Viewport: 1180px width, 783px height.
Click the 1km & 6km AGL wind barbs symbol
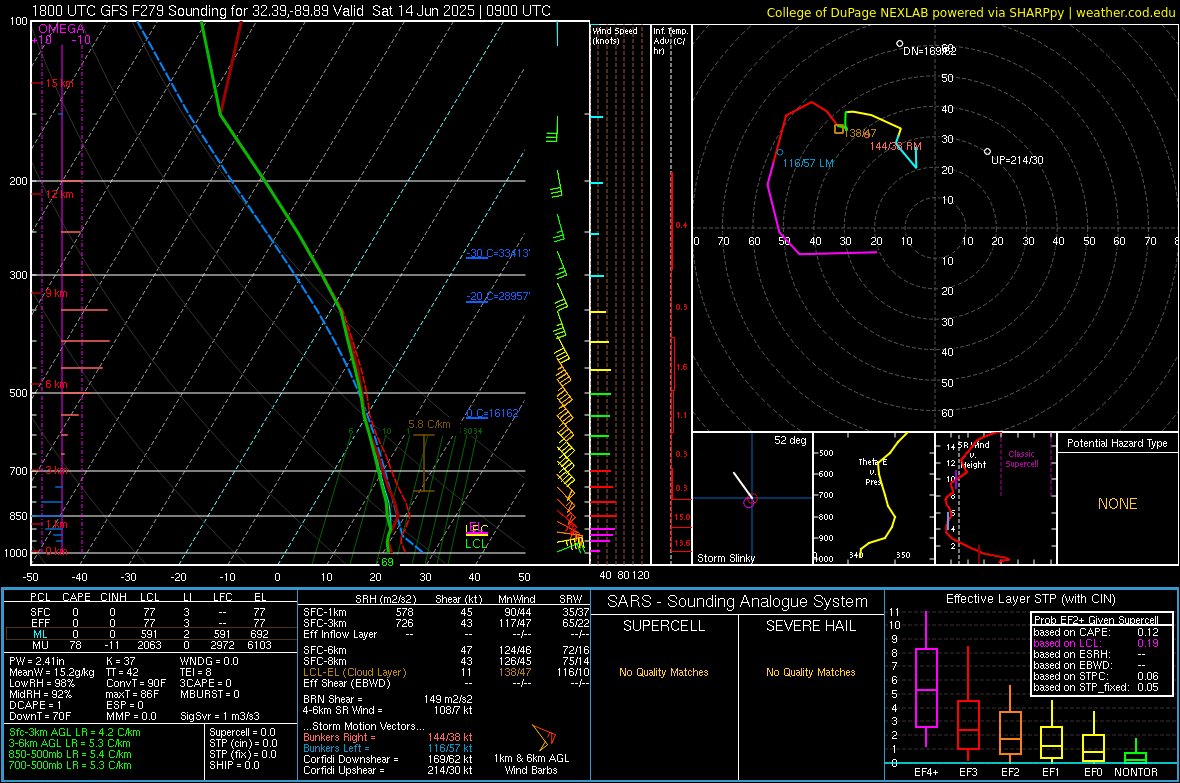coord(544,736)
